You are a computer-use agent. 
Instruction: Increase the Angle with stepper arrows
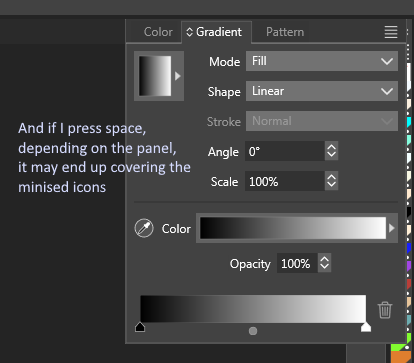pos(331,147)
